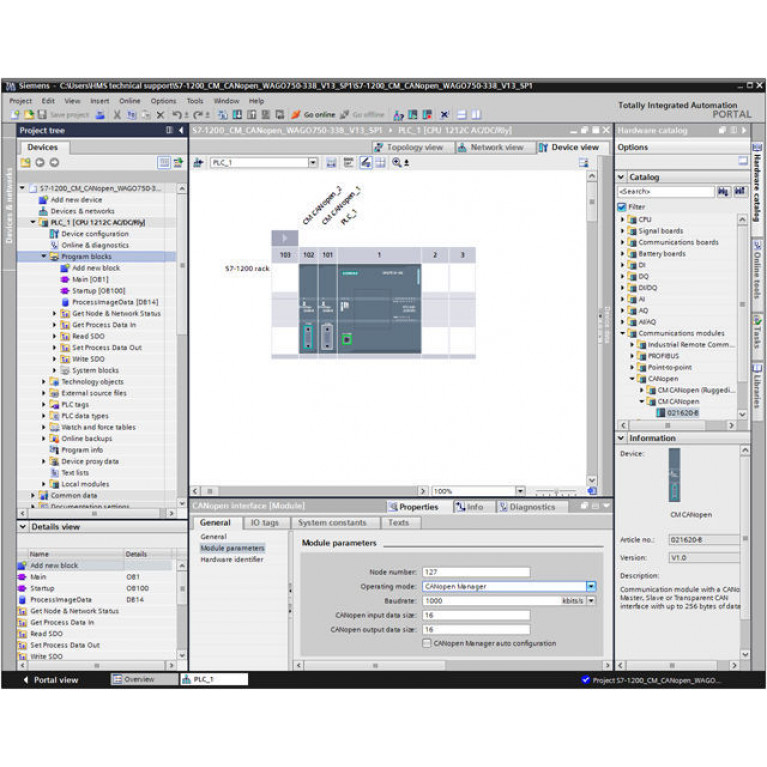Select Add new device in project tree

76,200
